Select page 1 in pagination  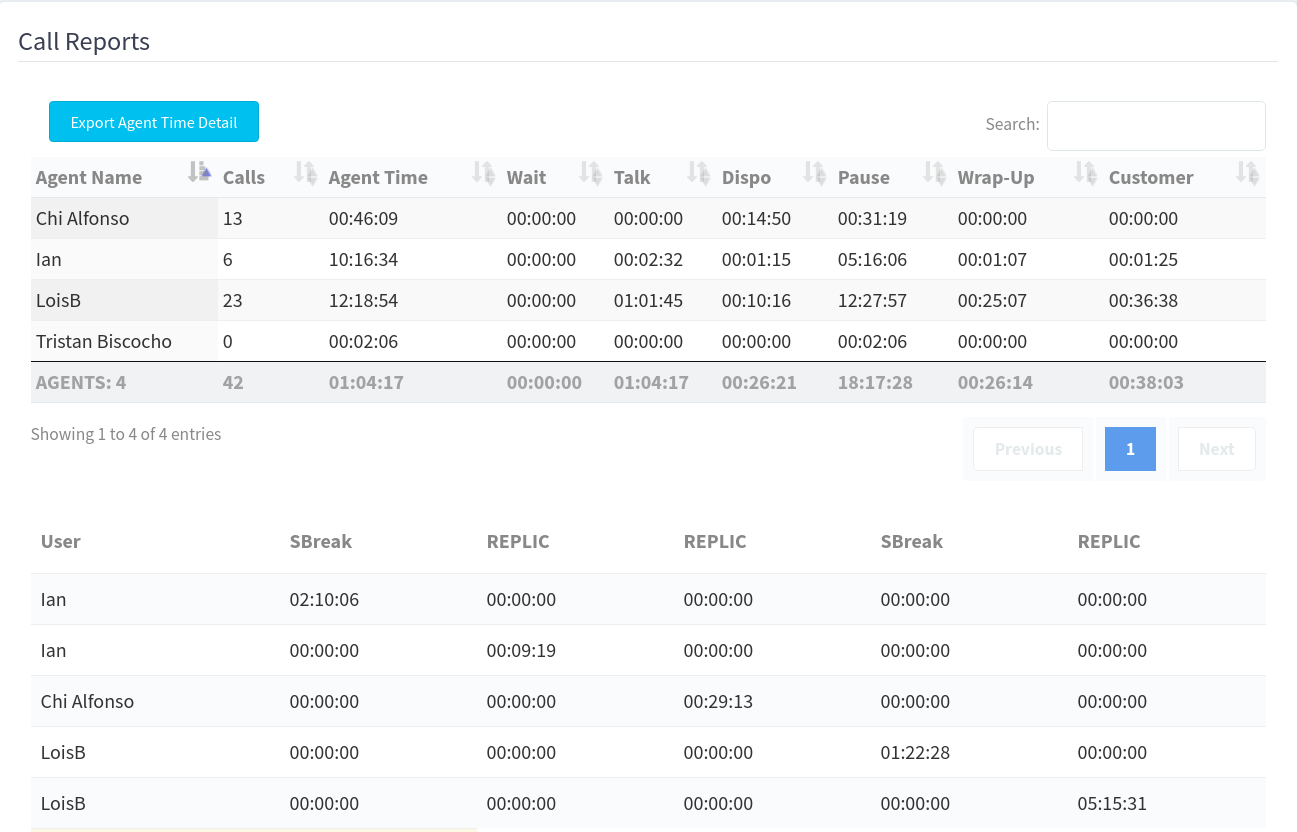[x=1130, y=449]
